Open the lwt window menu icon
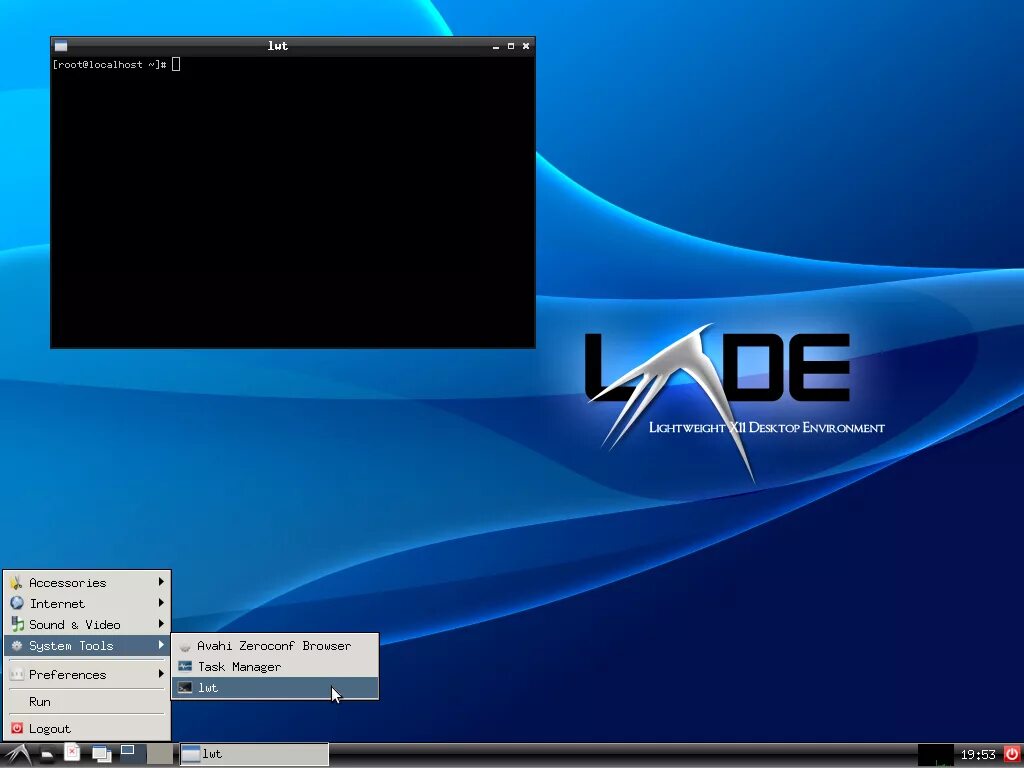This screenshot has height=768, width=1024. click(61, 46)
